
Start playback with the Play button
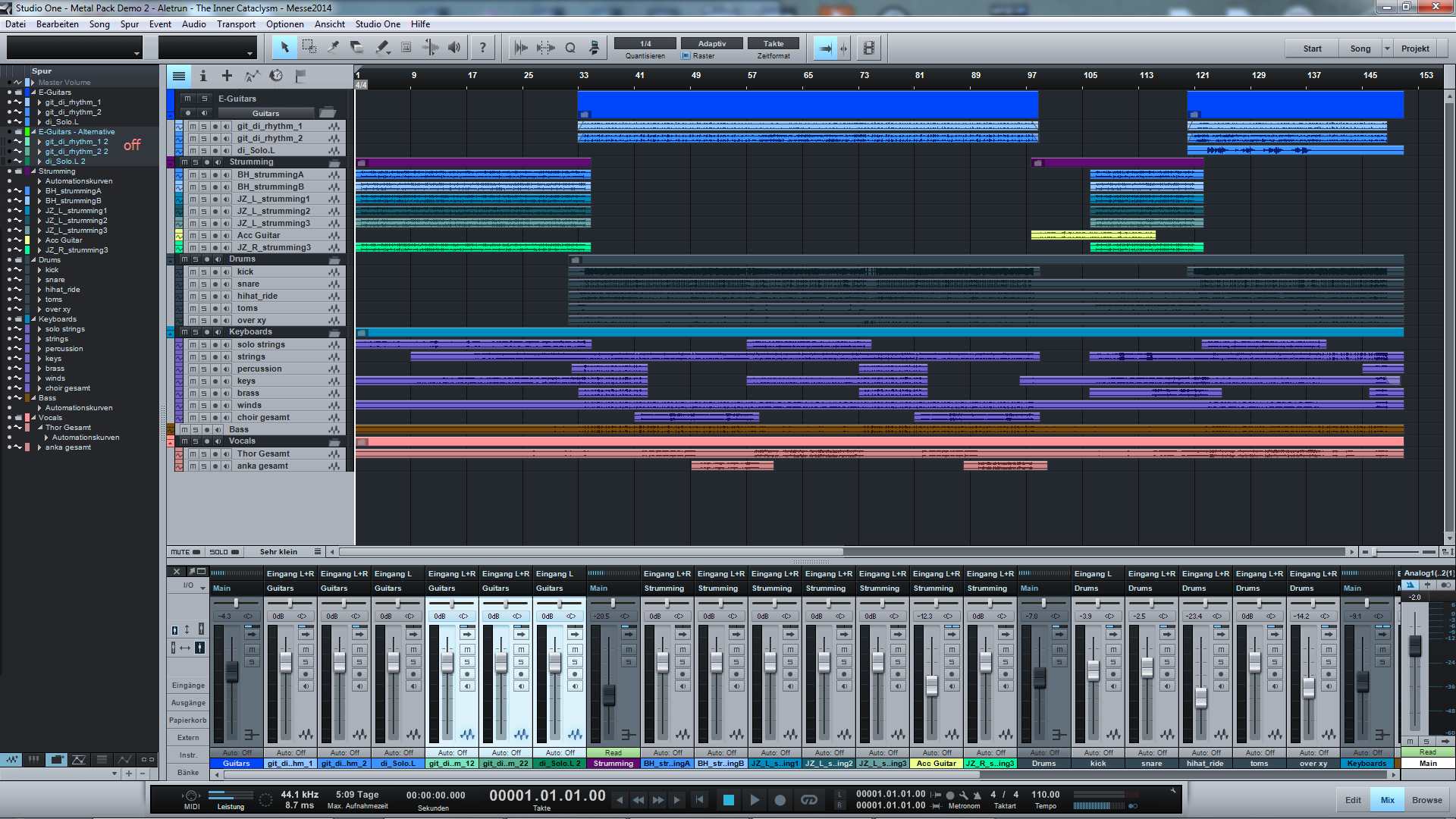click(x=755, y=799)
